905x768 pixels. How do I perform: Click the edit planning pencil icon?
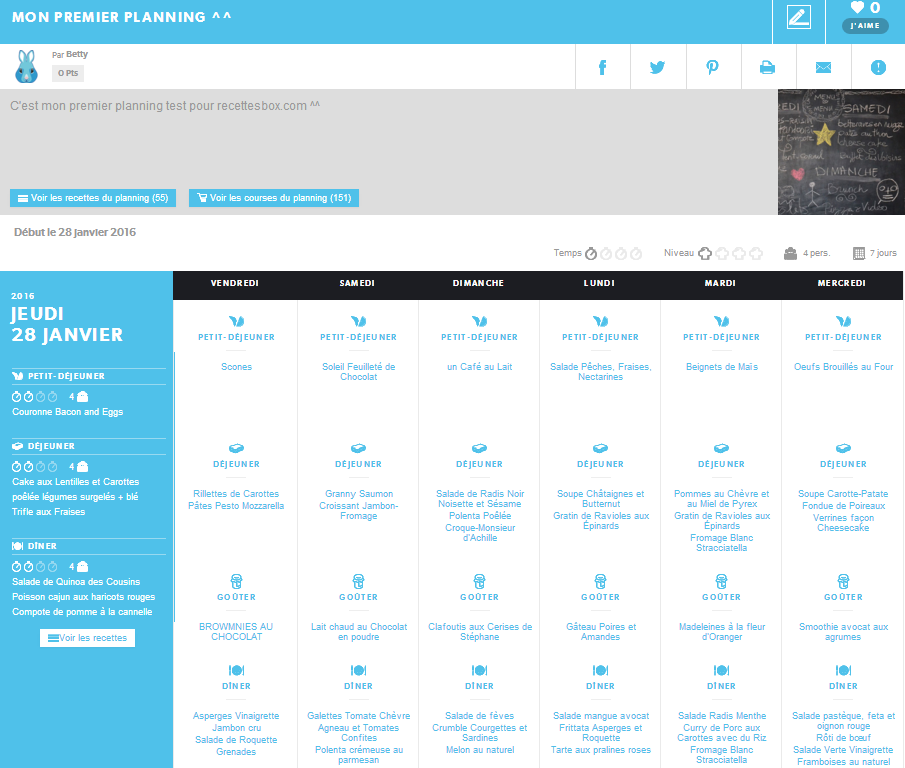coord(798,18)
